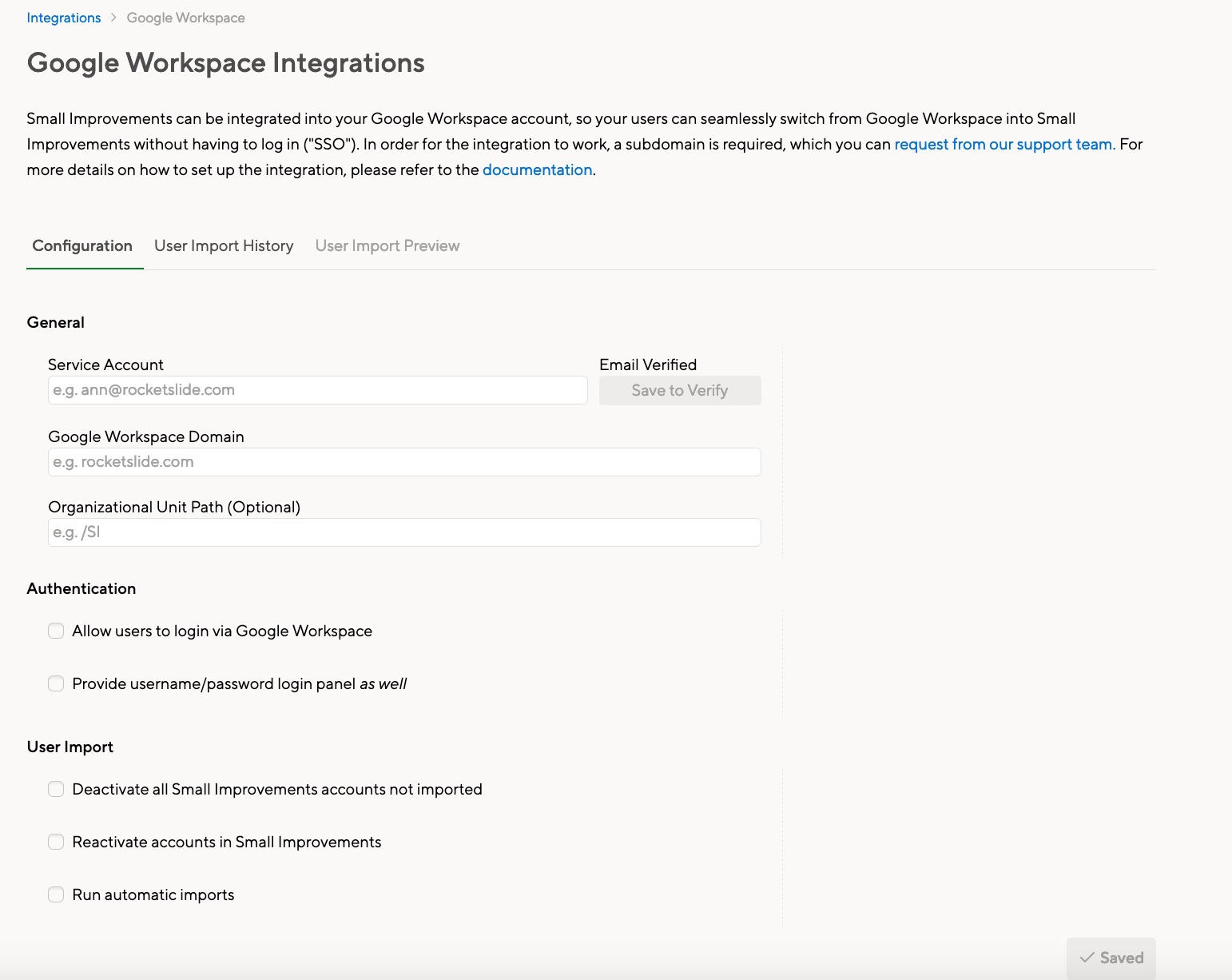The width and height of the screenshot is (1232, 980).
Task: Focus the Google Workspace Domain field
Action: [x=403, y=462]
